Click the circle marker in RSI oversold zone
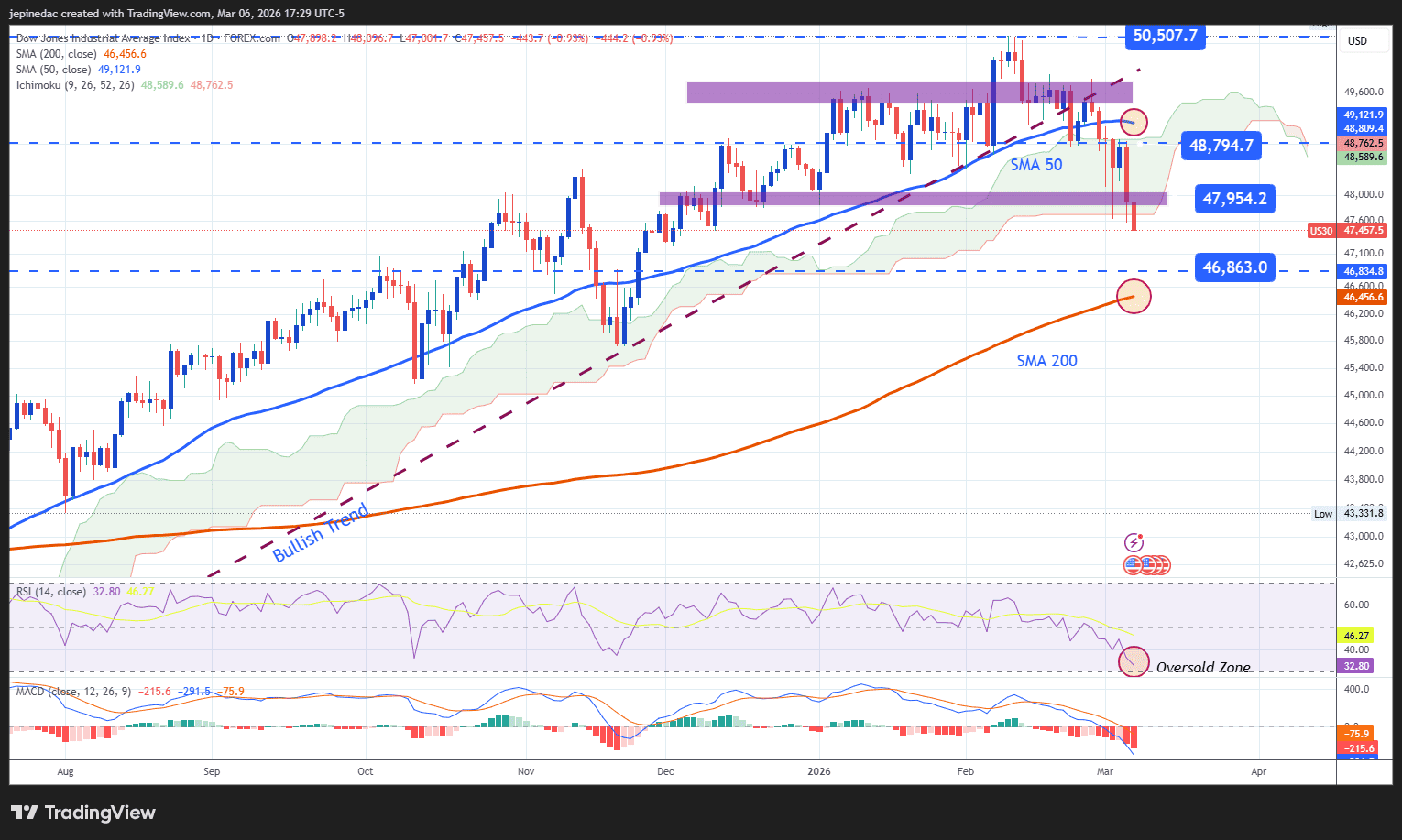Image resolution: width=1402 pixels, height=840 pixels. click(x=1134, y=660)
